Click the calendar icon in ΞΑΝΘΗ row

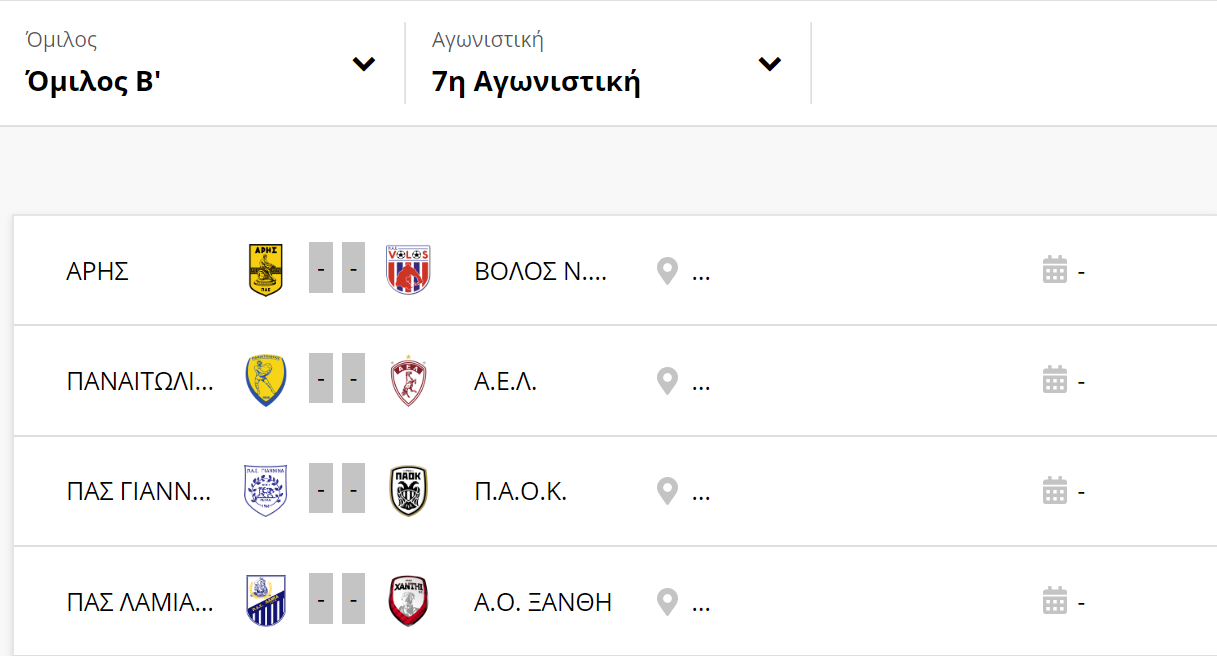[x=1055, y=601]
